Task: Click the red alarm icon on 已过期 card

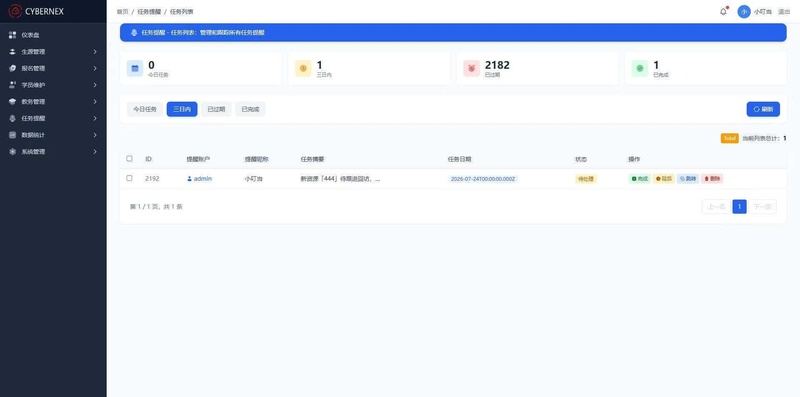Action: coord(471,68)
